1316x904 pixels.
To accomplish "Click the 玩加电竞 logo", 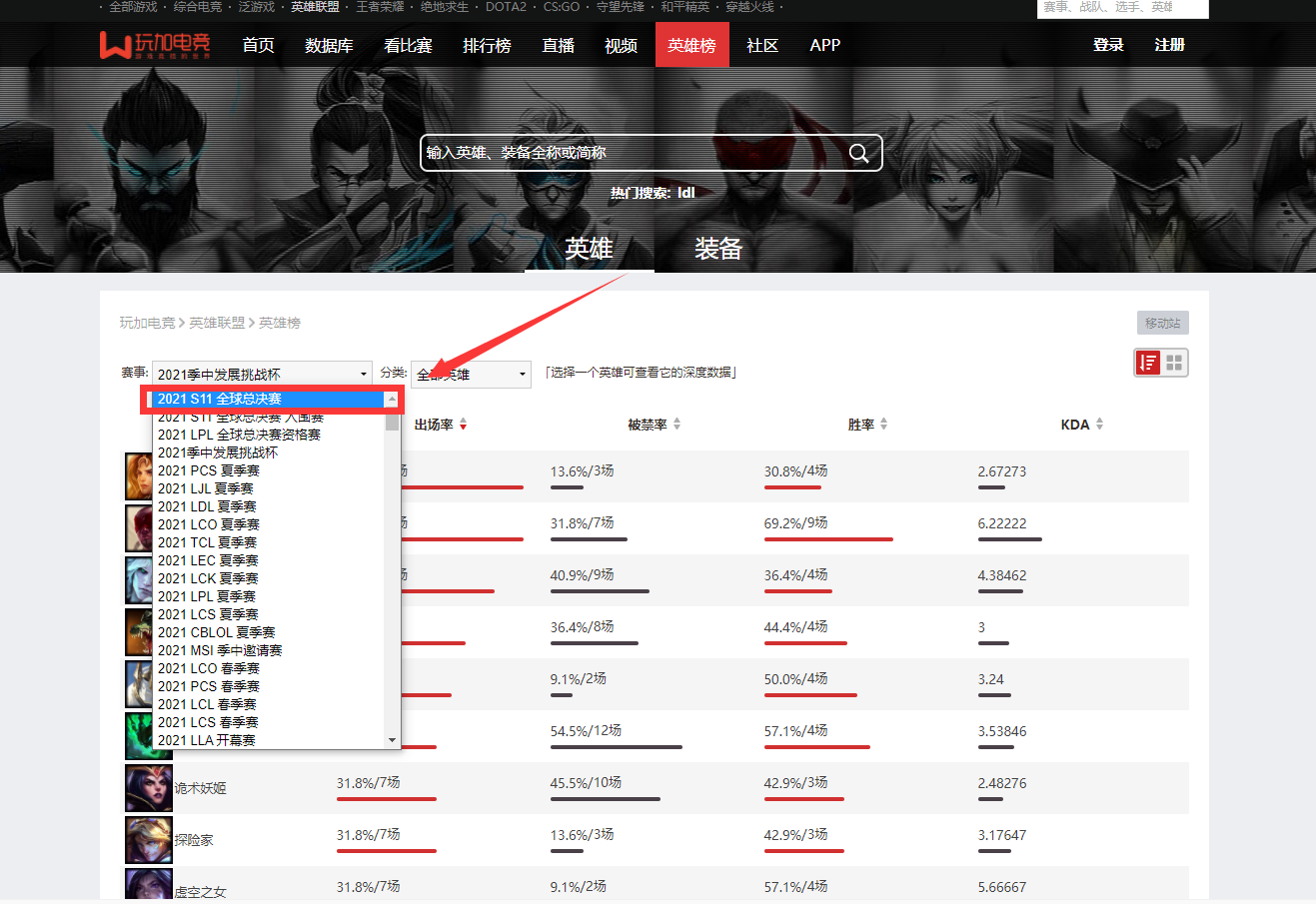I will (155, 45).
